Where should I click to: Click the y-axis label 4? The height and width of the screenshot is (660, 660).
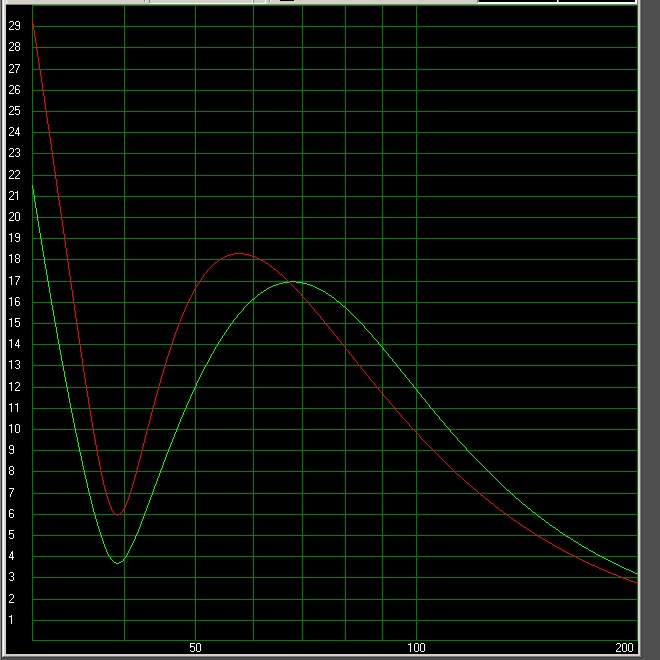click(x=11, y=556)
